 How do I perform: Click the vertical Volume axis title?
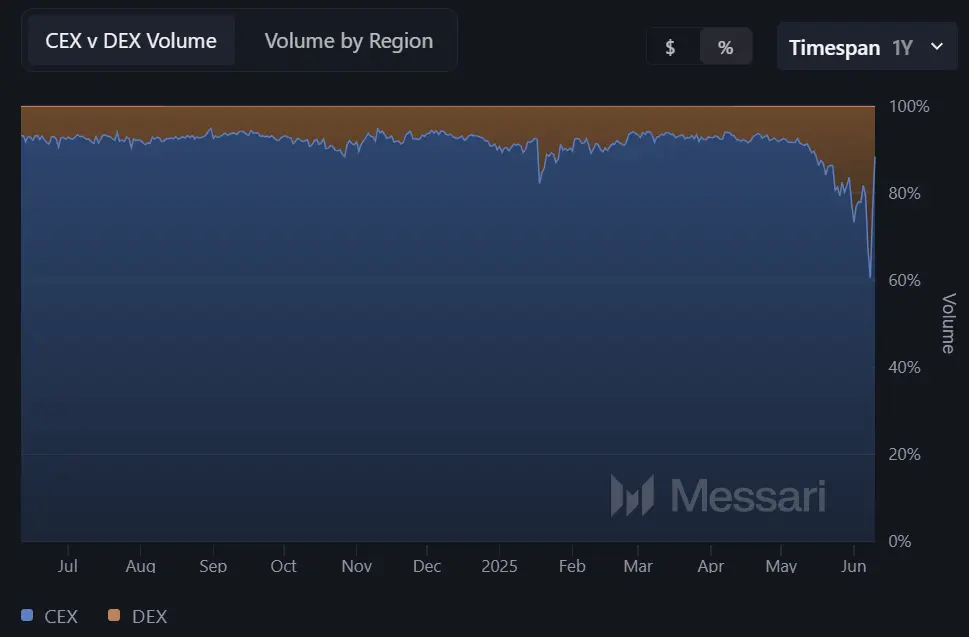pos(948,323)
